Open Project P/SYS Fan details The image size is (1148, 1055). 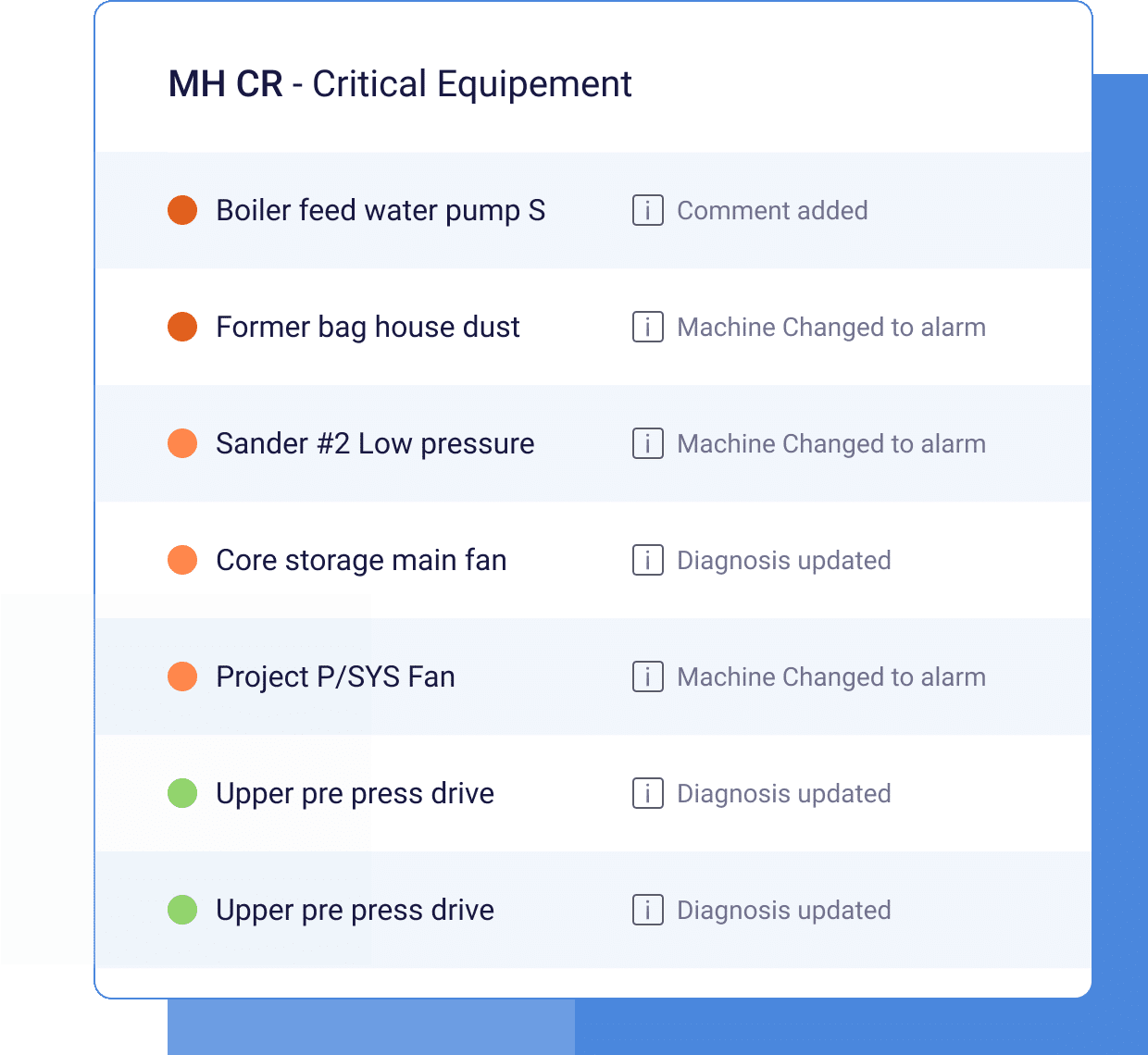pos(335,677)
